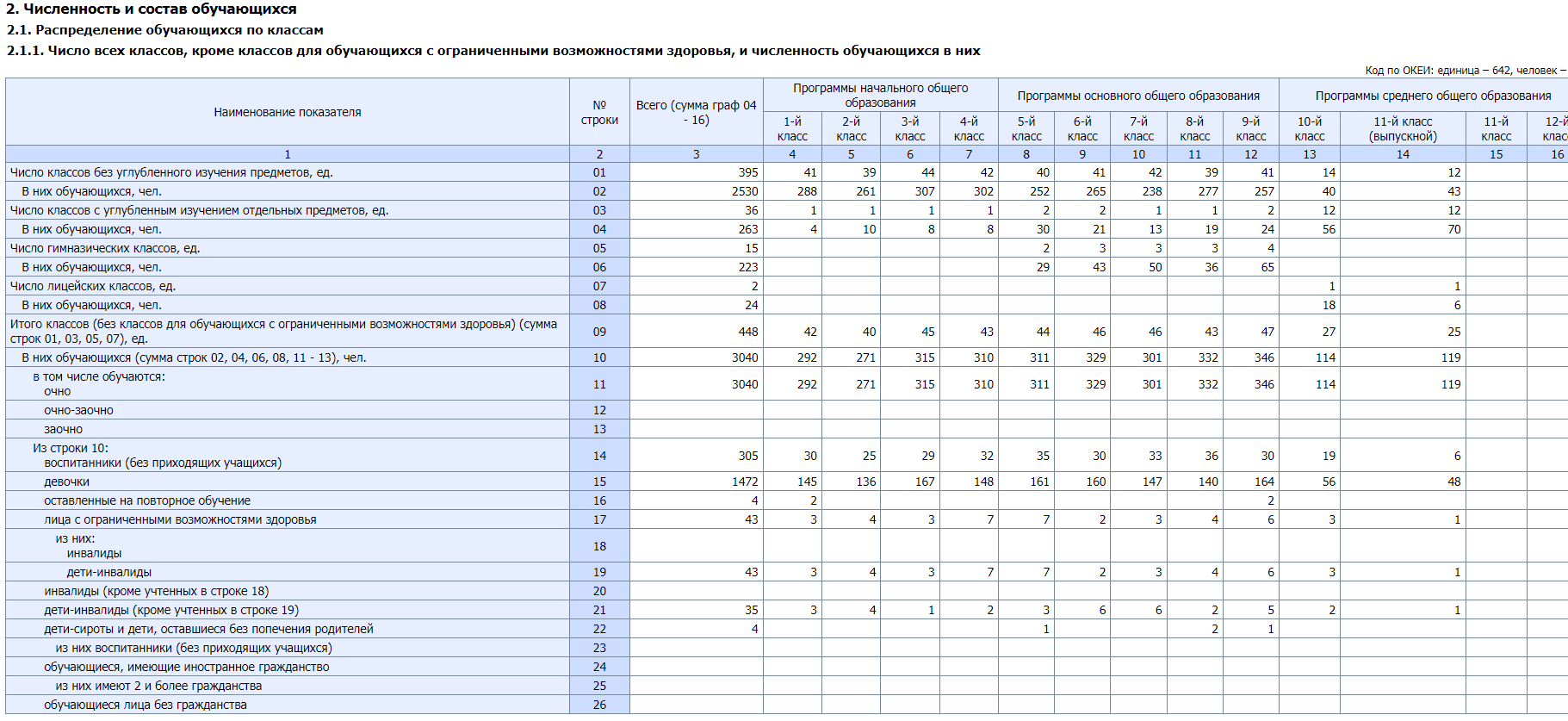Click header 'Всего (сумма граф 04 - 16)'
Viewport: 1568px width, 721px height.
(696, 112)
